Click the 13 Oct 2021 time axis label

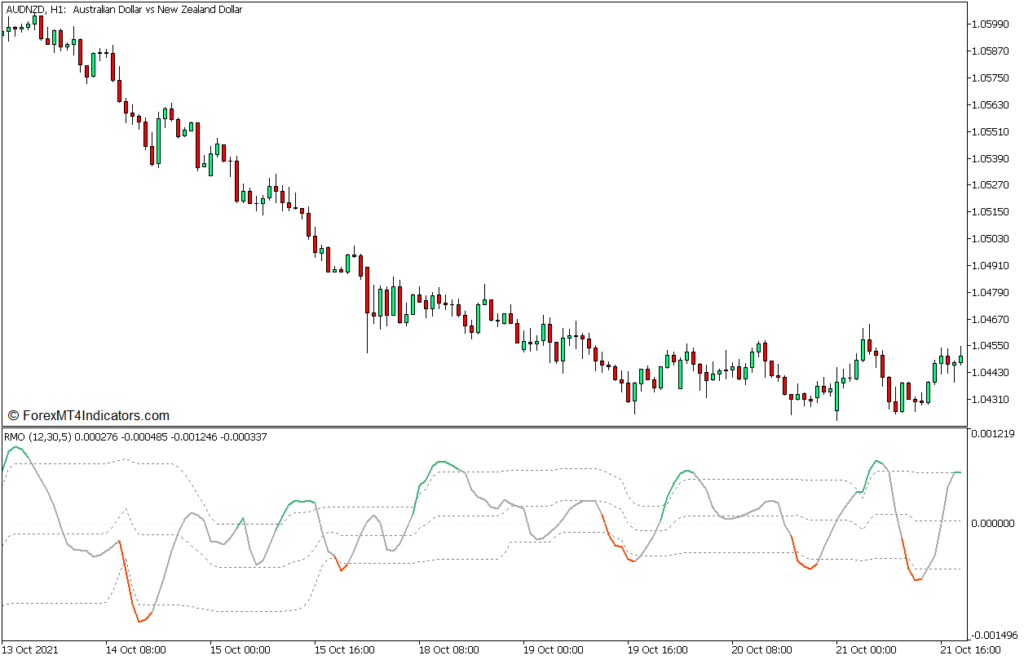pyautogui.click(x=30, y=649)
